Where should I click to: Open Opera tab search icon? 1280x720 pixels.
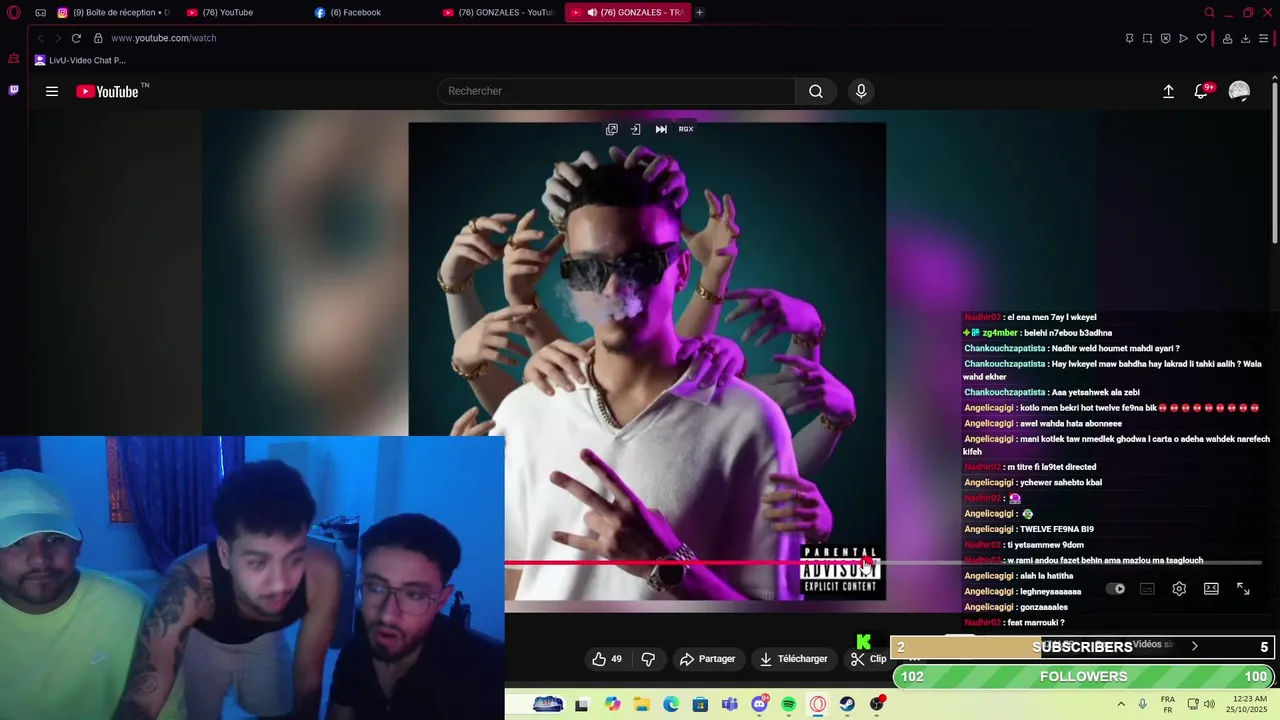click(1209, 13)
